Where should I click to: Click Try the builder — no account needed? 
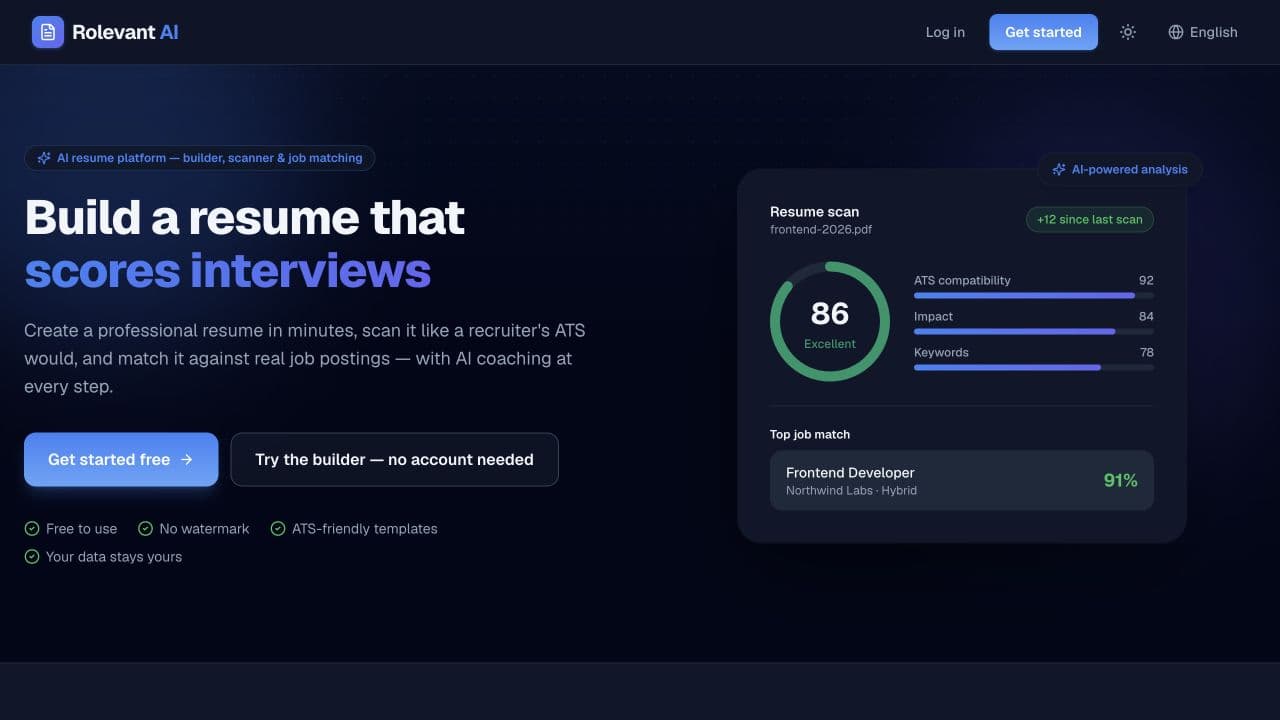pos(394,460)
